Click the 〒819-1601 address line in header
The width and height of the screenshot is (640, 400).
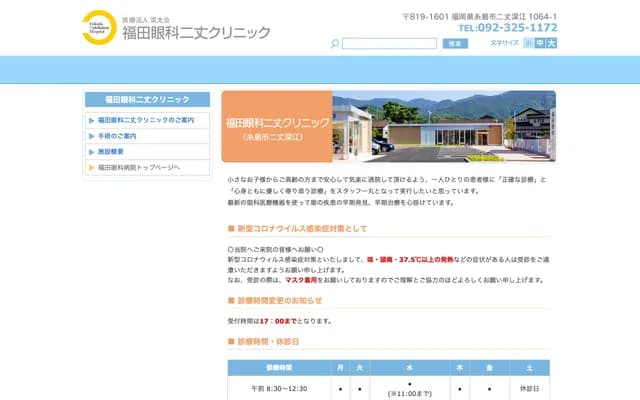480,17
